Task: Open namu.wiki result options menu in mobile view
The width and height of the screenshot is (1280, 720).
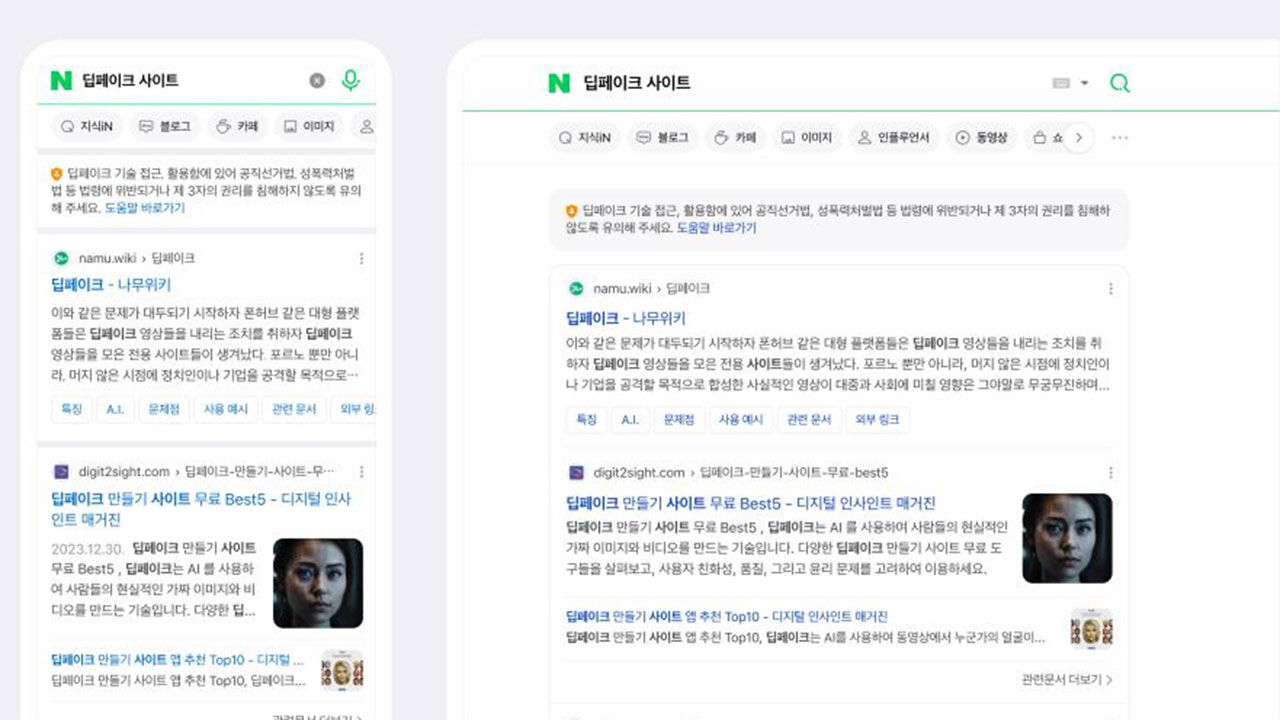Action: point(361,258)
